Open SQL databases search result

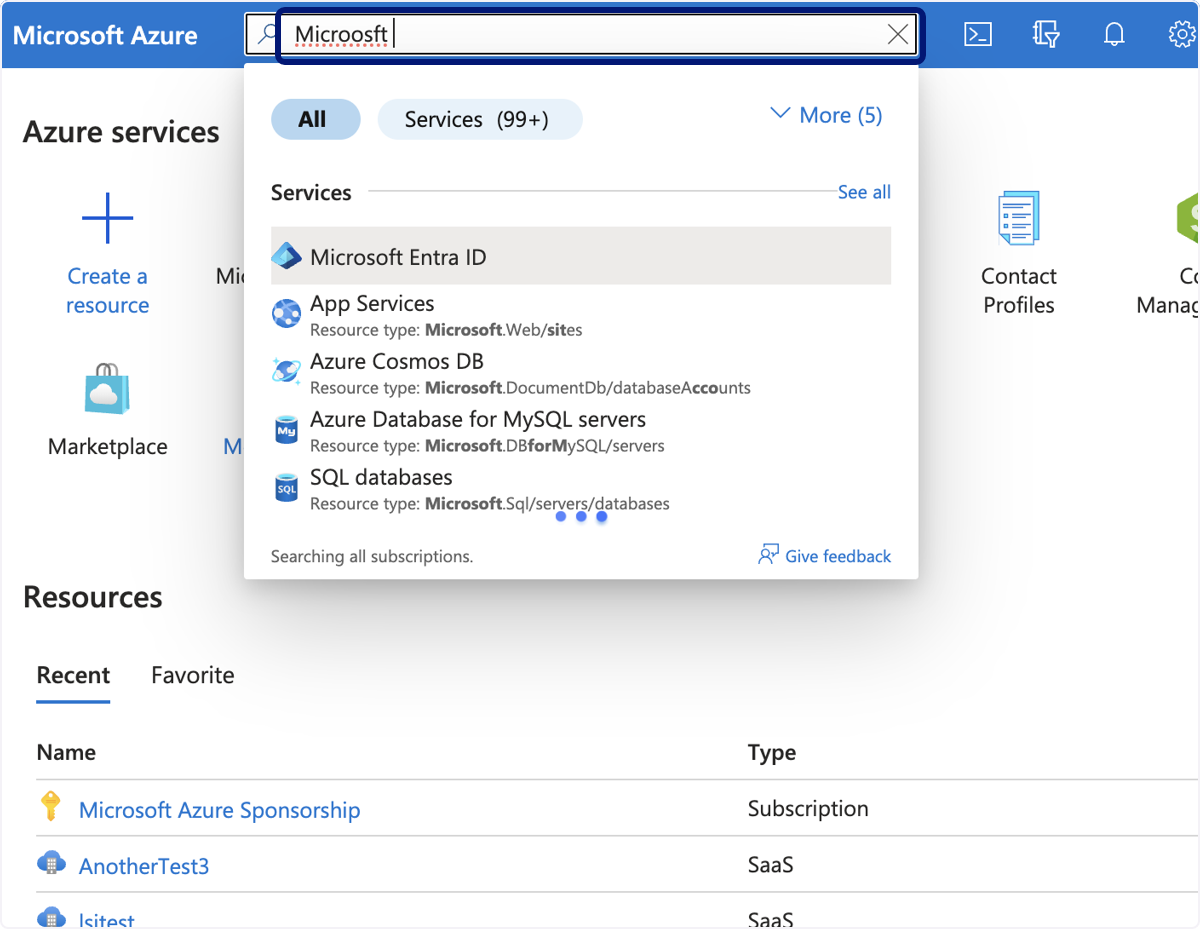[581, 488]
